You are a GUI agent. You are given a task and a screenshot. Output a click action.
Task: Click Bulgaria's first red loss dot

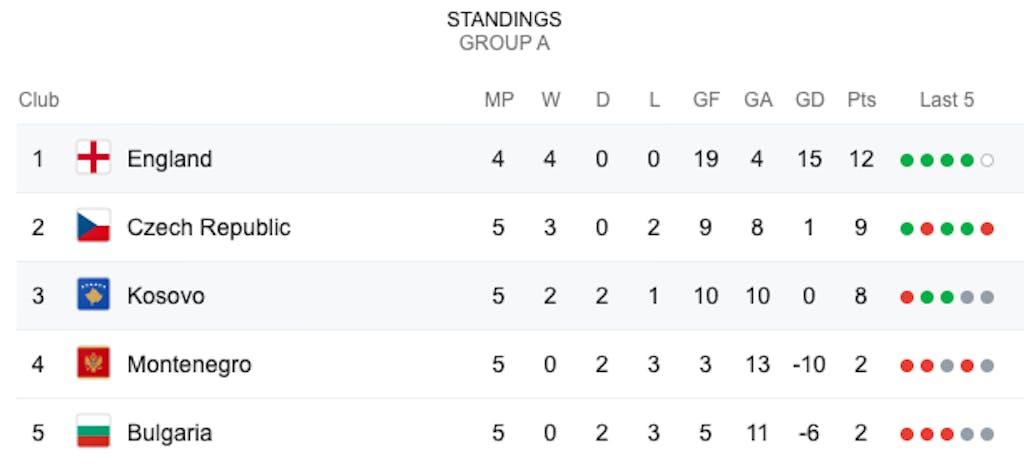906,434
